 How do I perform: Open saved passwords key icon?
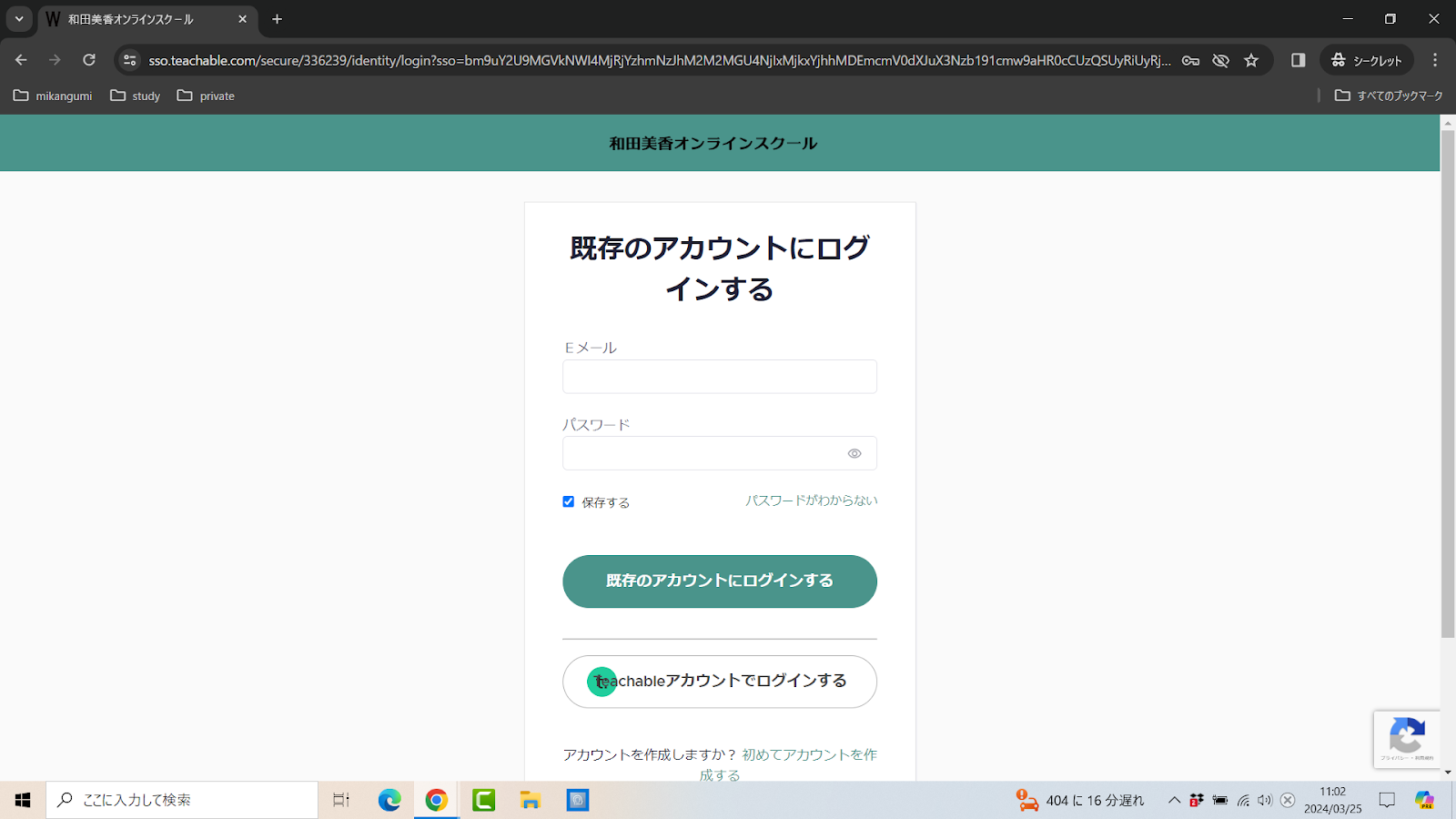pos(1190,60)
